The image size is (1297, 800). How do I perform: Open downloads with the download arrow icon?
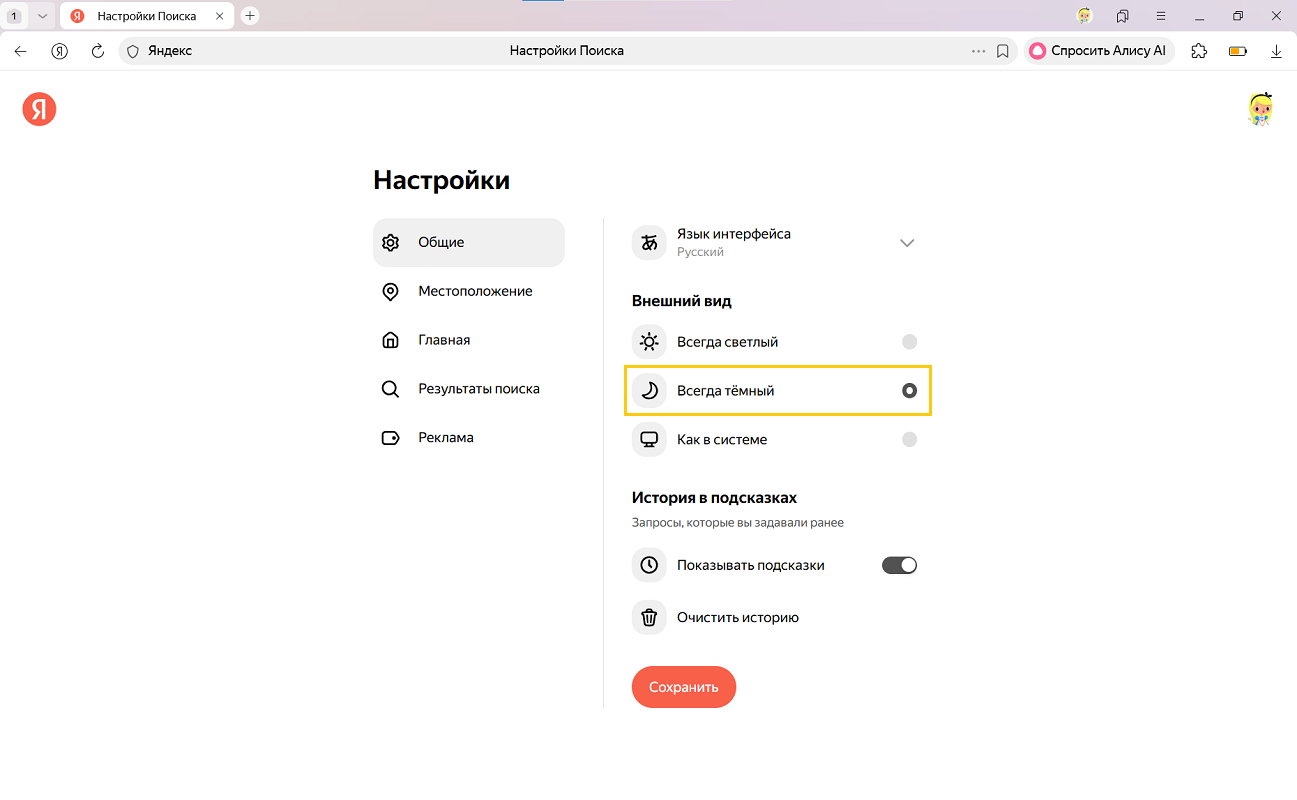[x=1276, y=51]
